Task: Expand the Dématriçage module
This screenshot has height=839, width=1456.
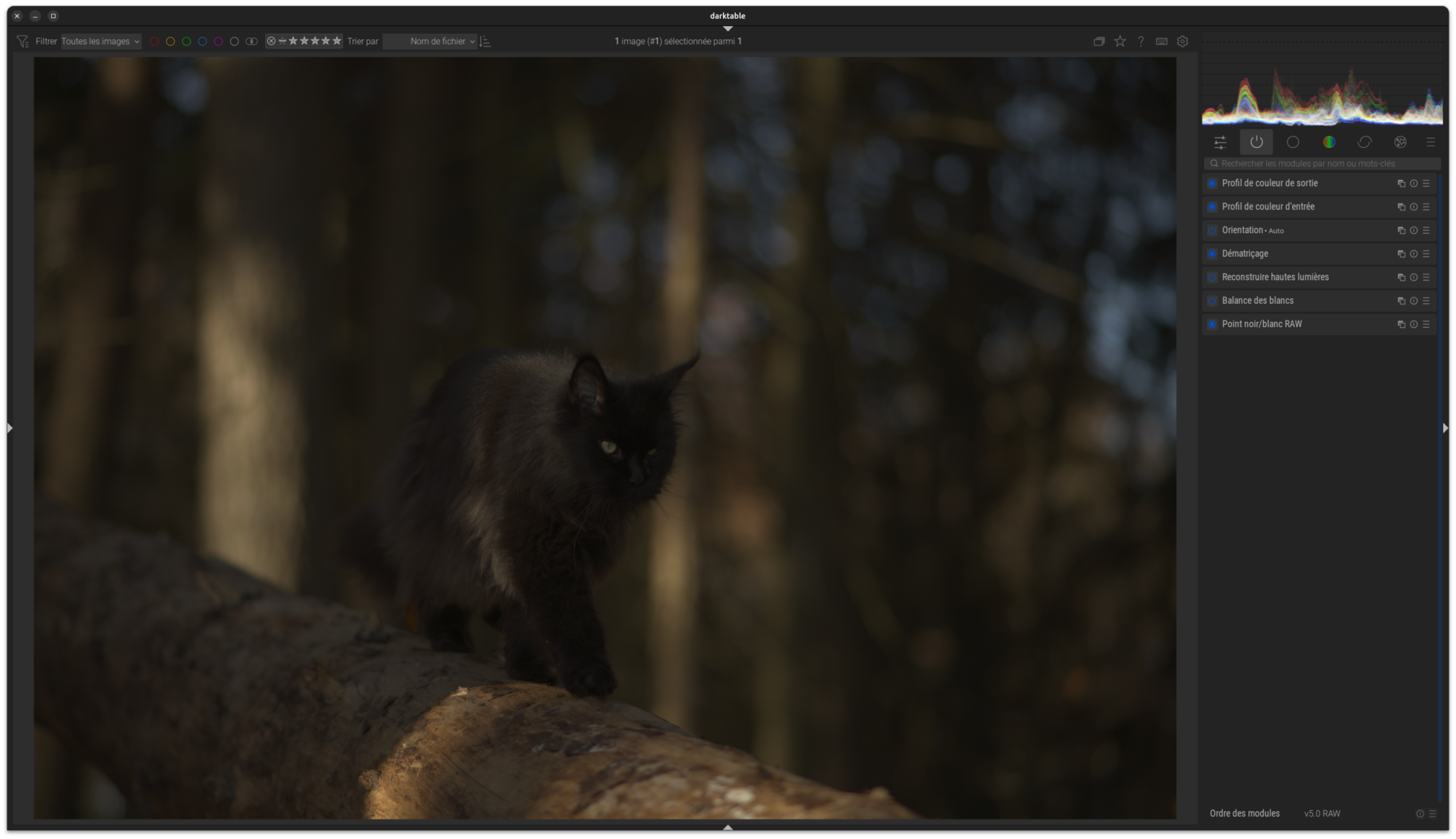Action: 1245,253
